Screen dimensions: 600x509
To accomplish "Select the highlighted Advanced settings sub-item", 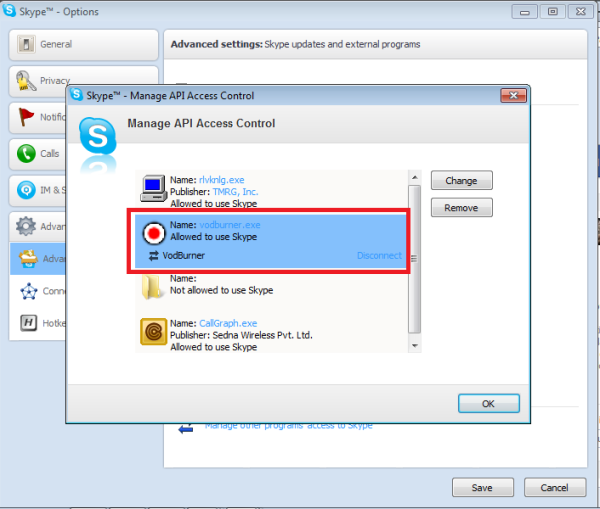I will (38, 259).
